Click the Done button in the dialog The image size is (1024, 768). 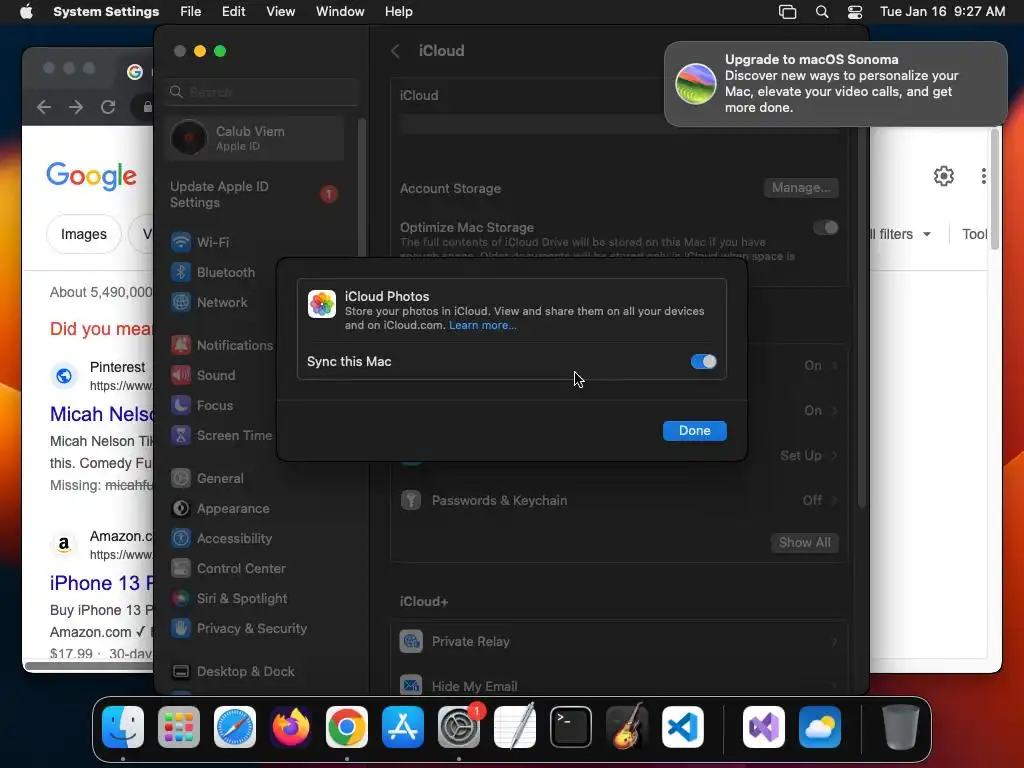pos(694,431)
